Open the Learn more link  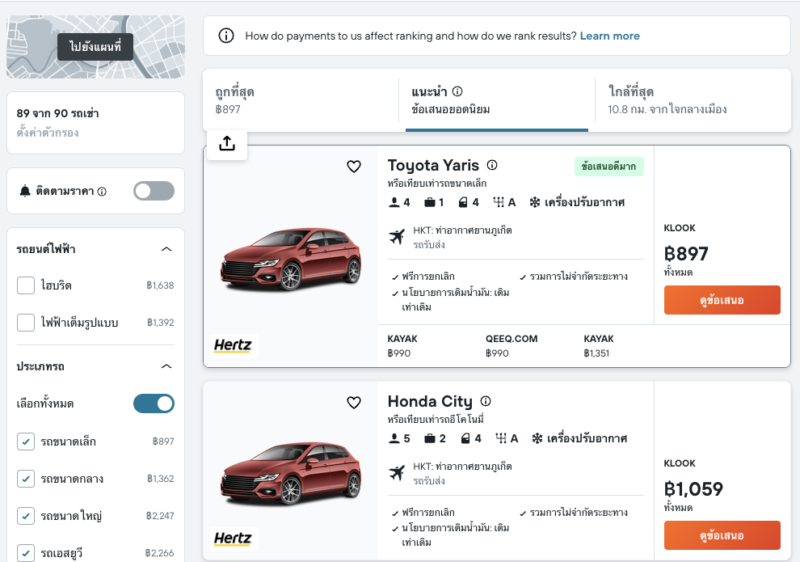(610, 36)
